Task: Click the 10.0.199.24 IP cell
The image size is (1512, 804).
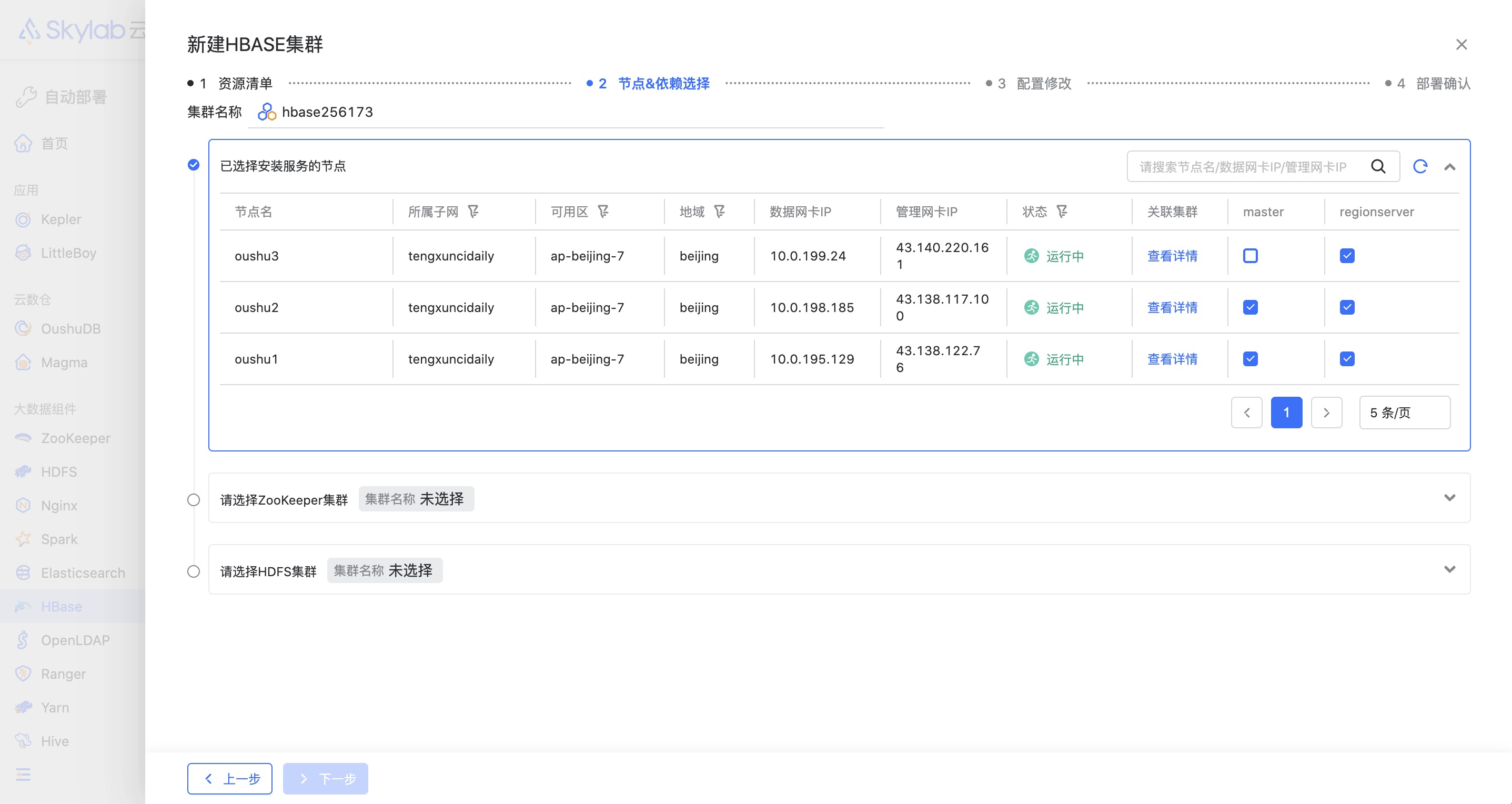Action: click(808, 256)
